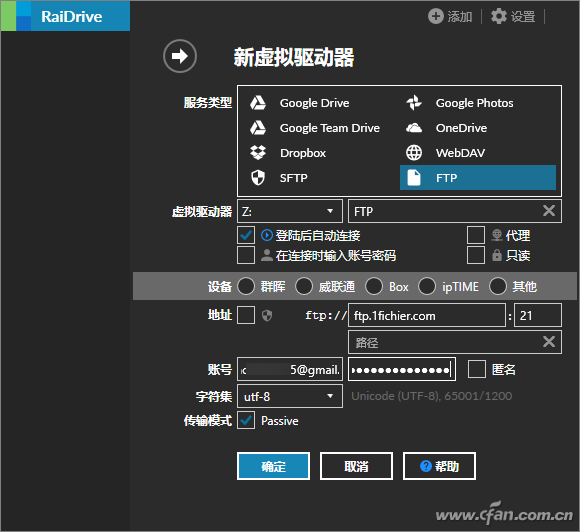Choose Google Photos service type

pyautogui.click(x=478, y=103)
